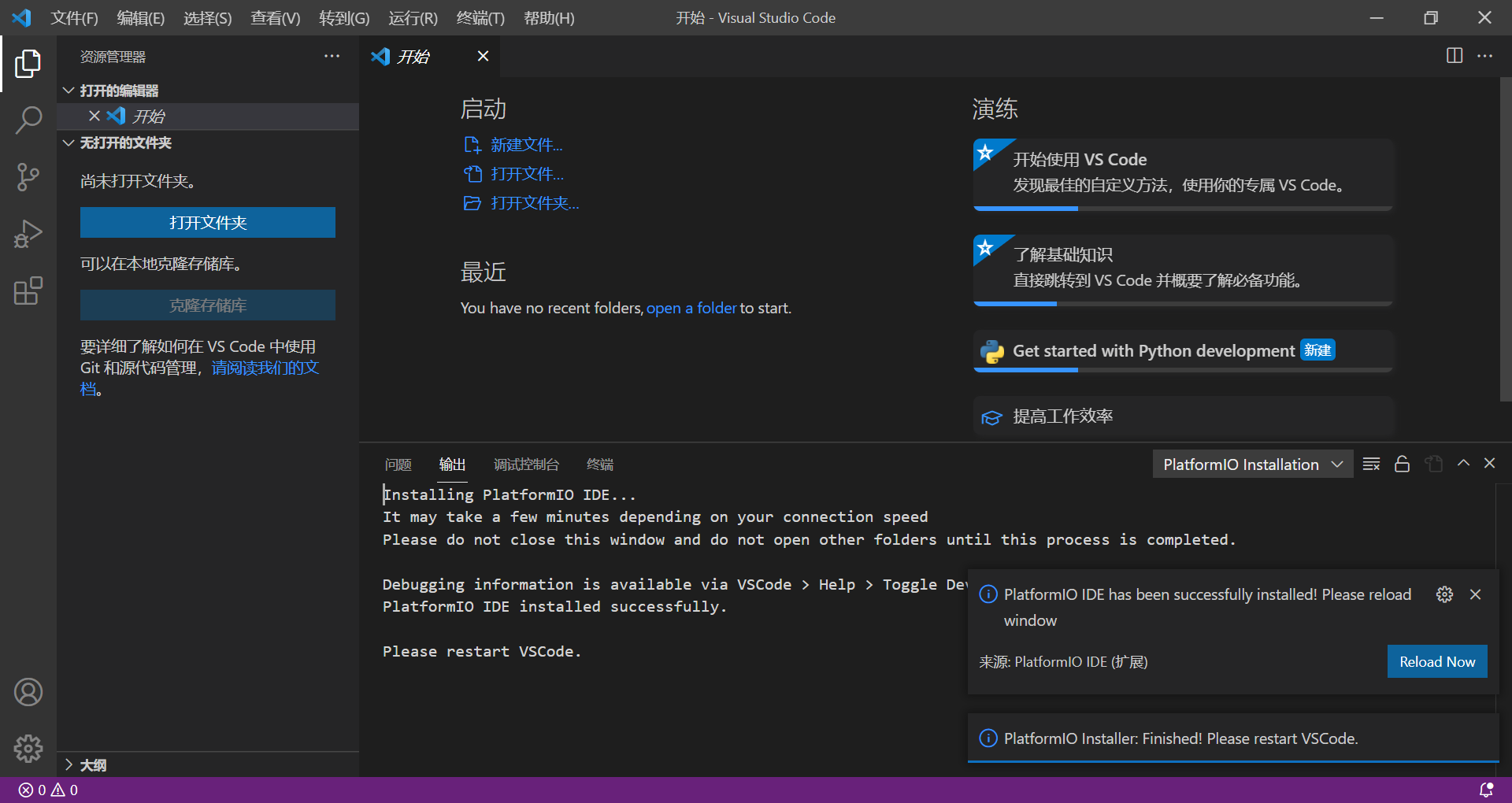Click the 打开文件夹 button
This screenshot has height=803, width=1512.
208,223
